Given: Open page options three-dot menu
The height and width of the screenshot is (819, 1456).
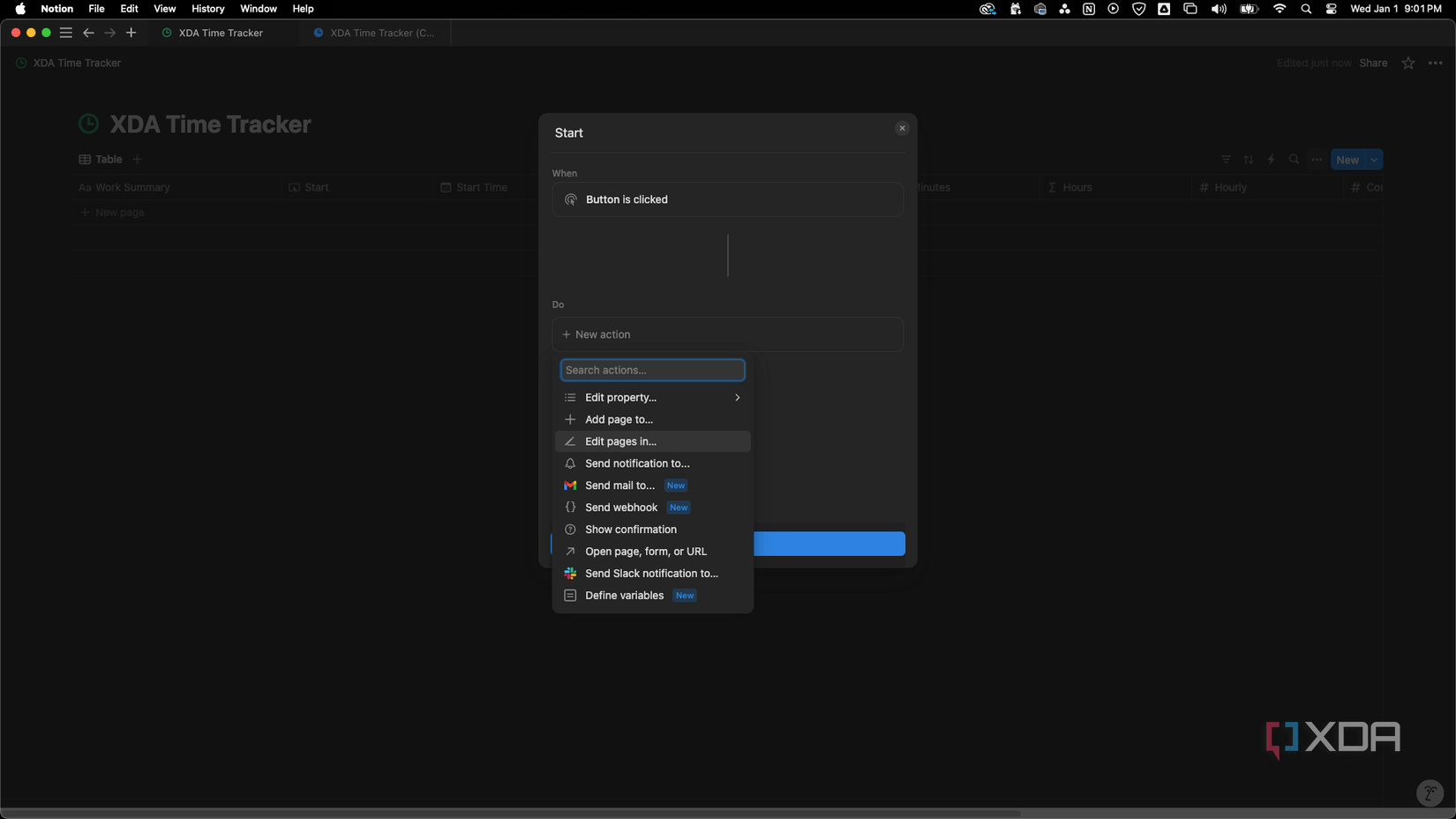Looking at the screenshot, I should [x=1436, y=63].
